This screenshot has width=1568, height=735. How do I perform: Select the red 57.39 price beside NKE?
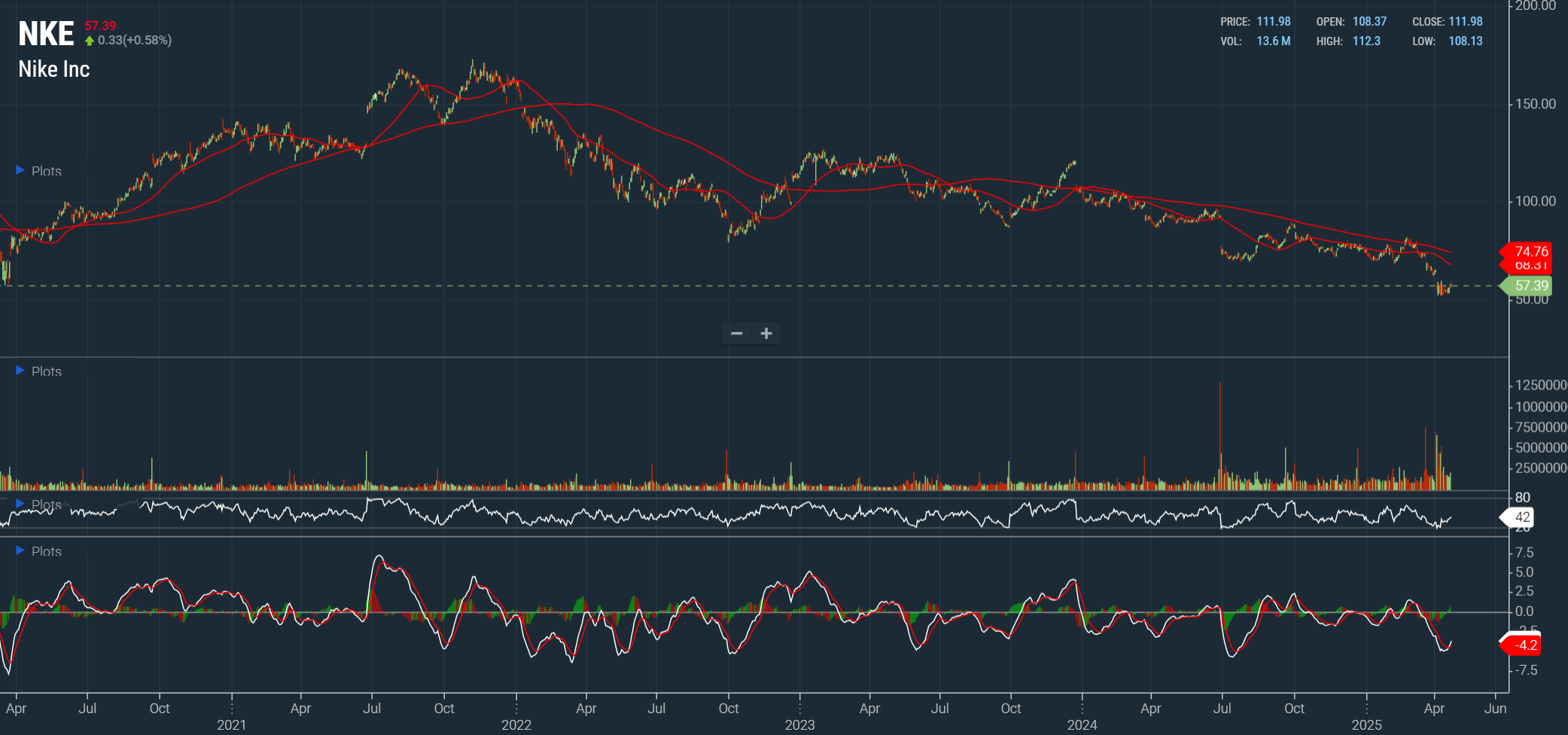pos(100,26)
